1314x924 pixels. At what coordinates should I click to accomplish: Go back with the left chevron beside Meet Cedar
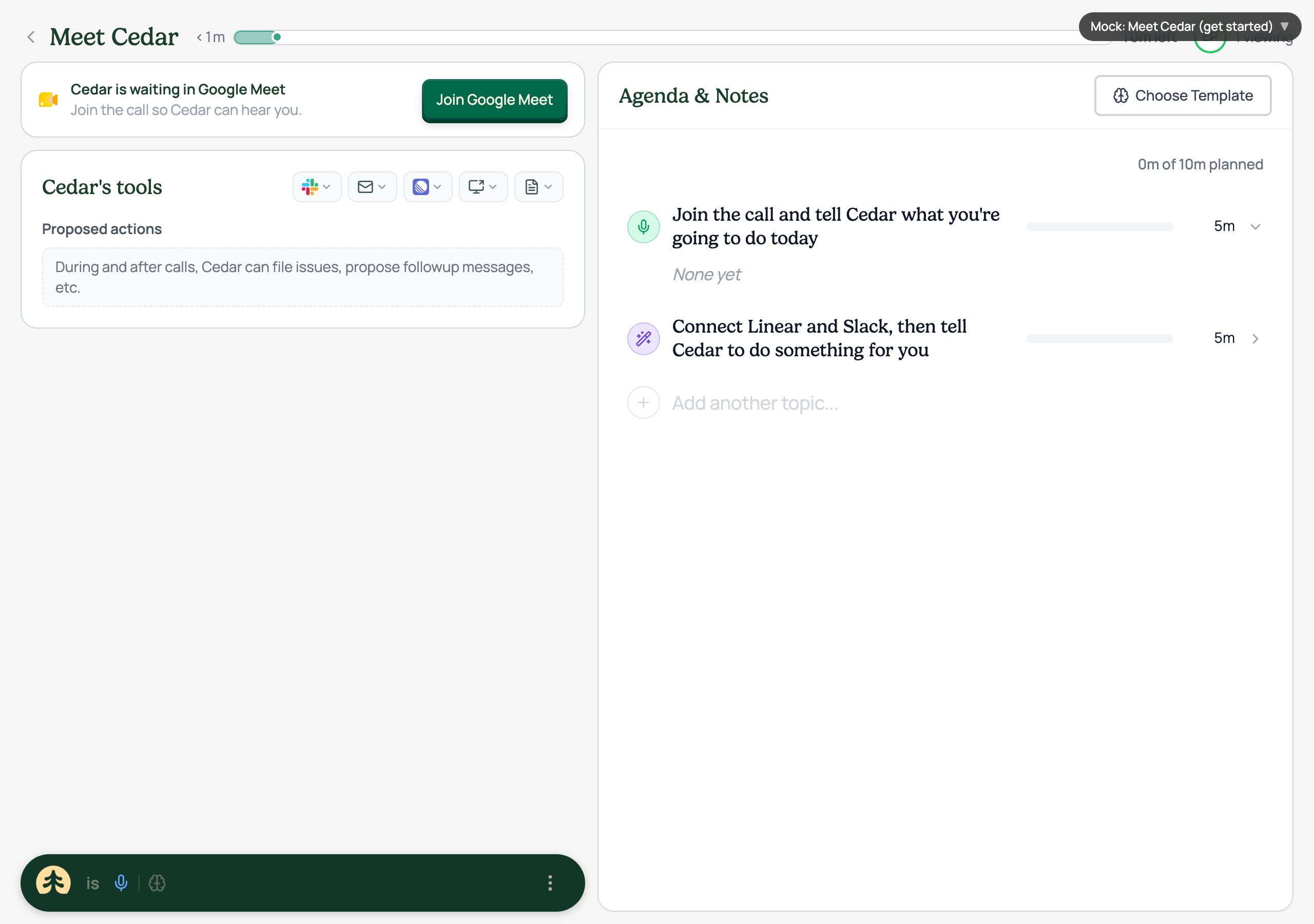[31, 37]
